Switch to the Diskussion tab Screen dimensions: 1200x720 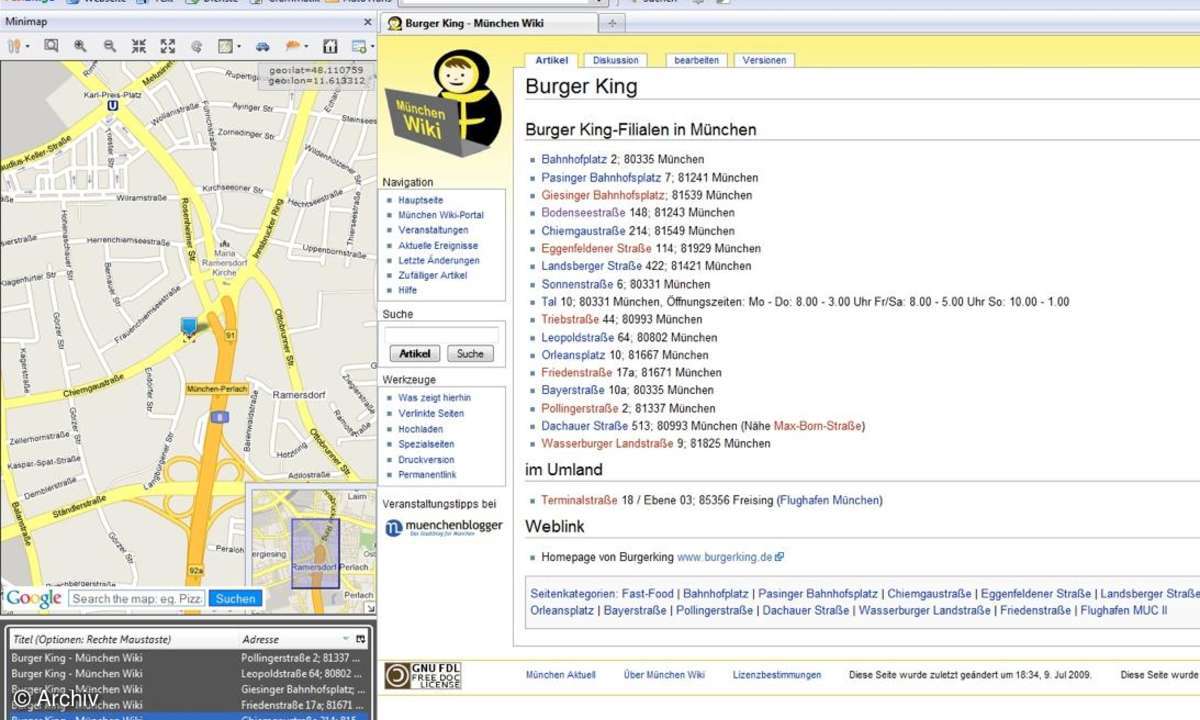pos(614,60)
